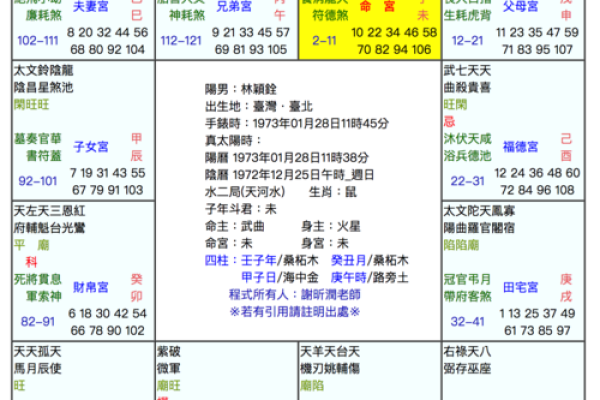Click the 102–111 decade range

coord(38,41)
